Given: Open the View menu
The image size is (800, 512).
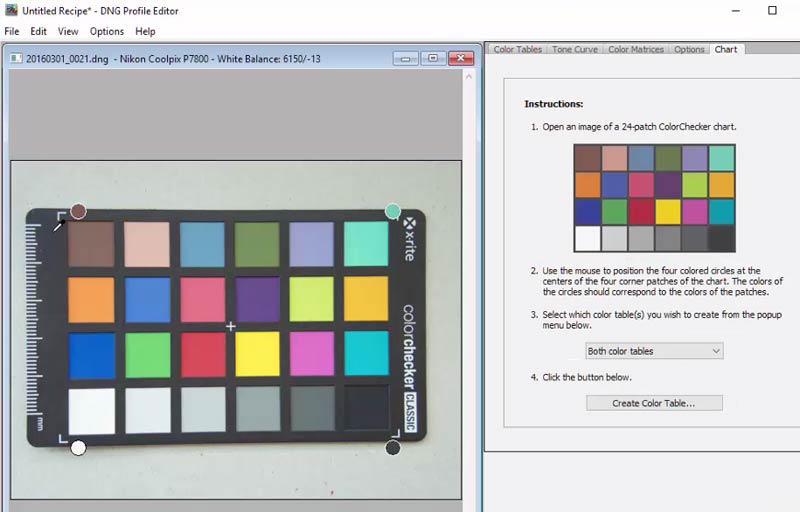Looking at the screenshot, I should coord(68,31).
